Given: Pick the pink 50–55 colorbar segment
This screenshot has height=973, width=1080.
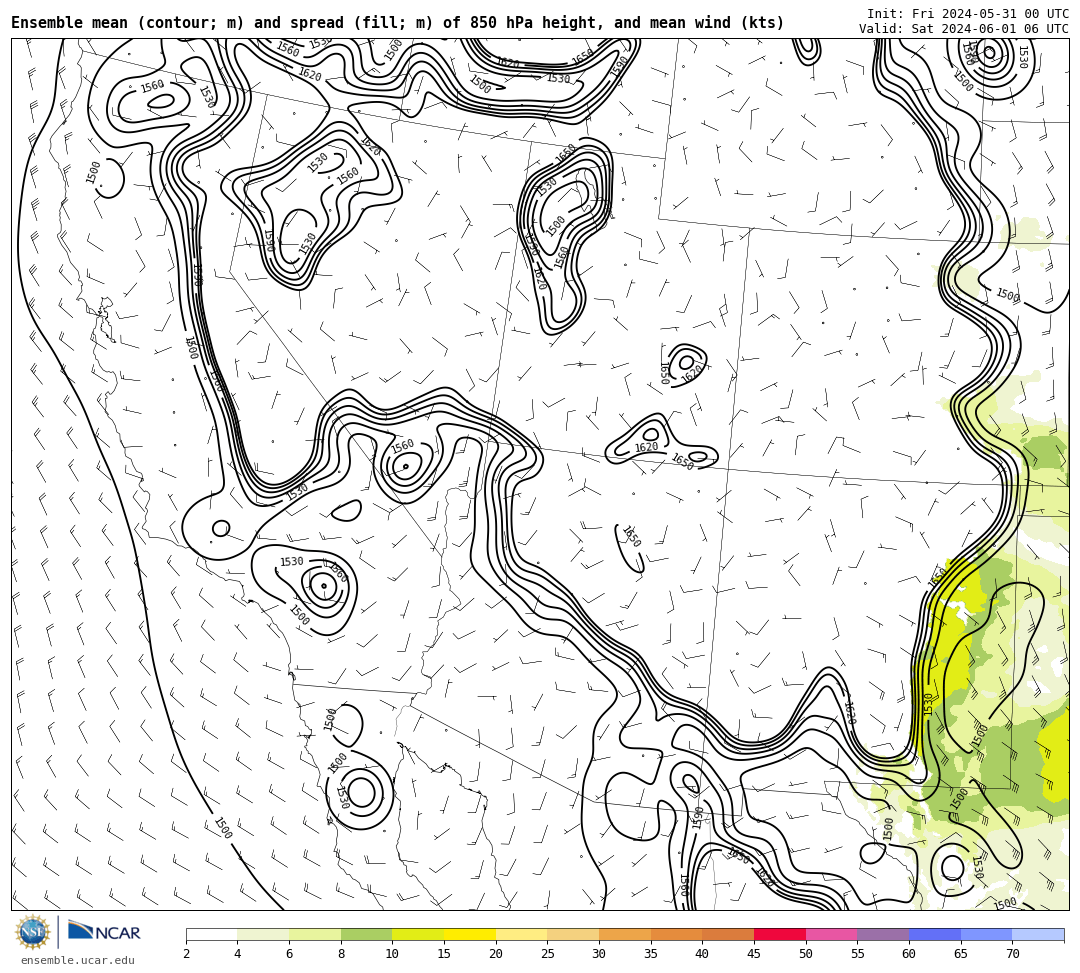Looking at the screenshot, I should (x=831, y=934).
